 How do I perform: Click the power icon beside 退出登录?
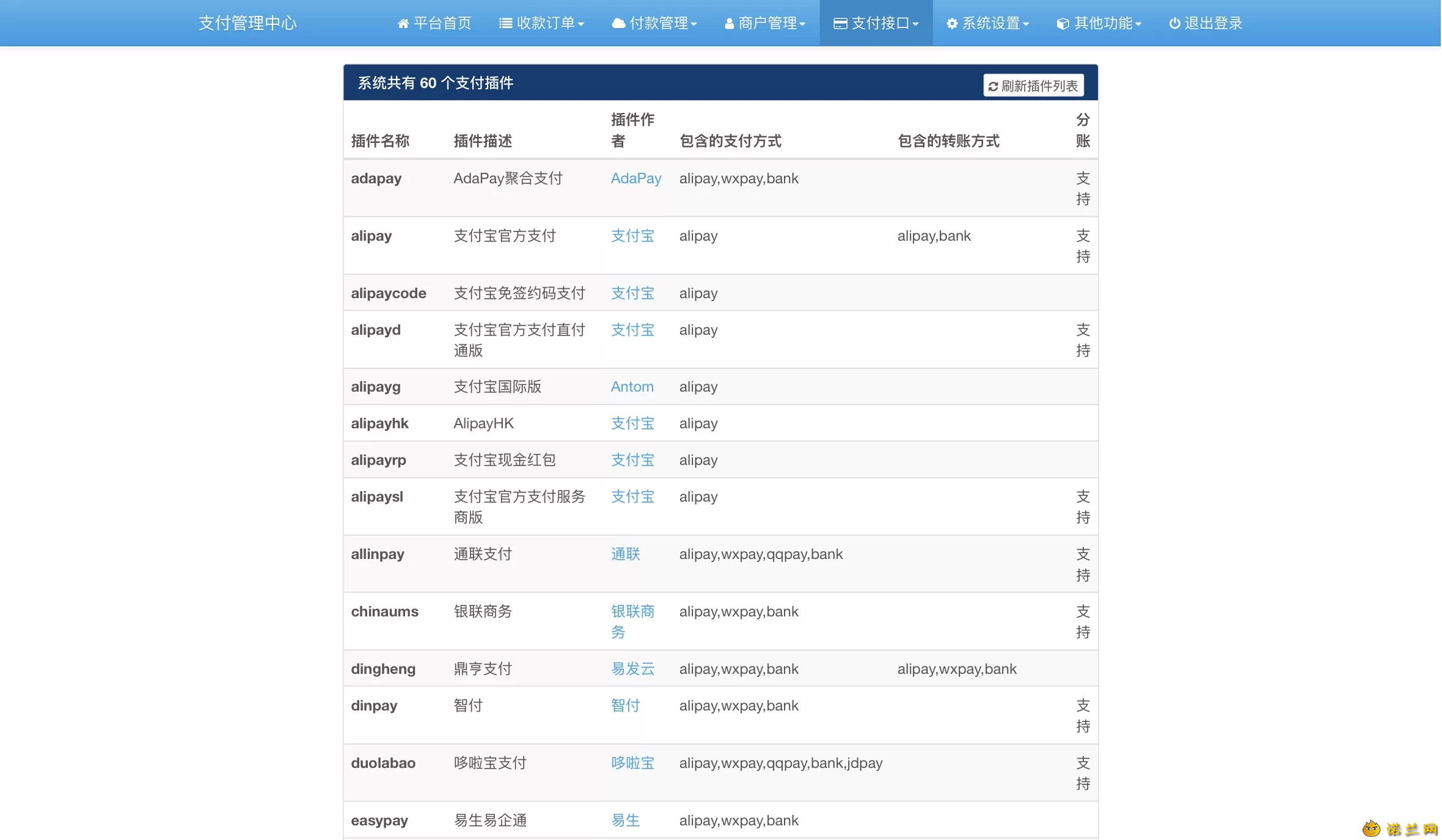click(1174, 24)
